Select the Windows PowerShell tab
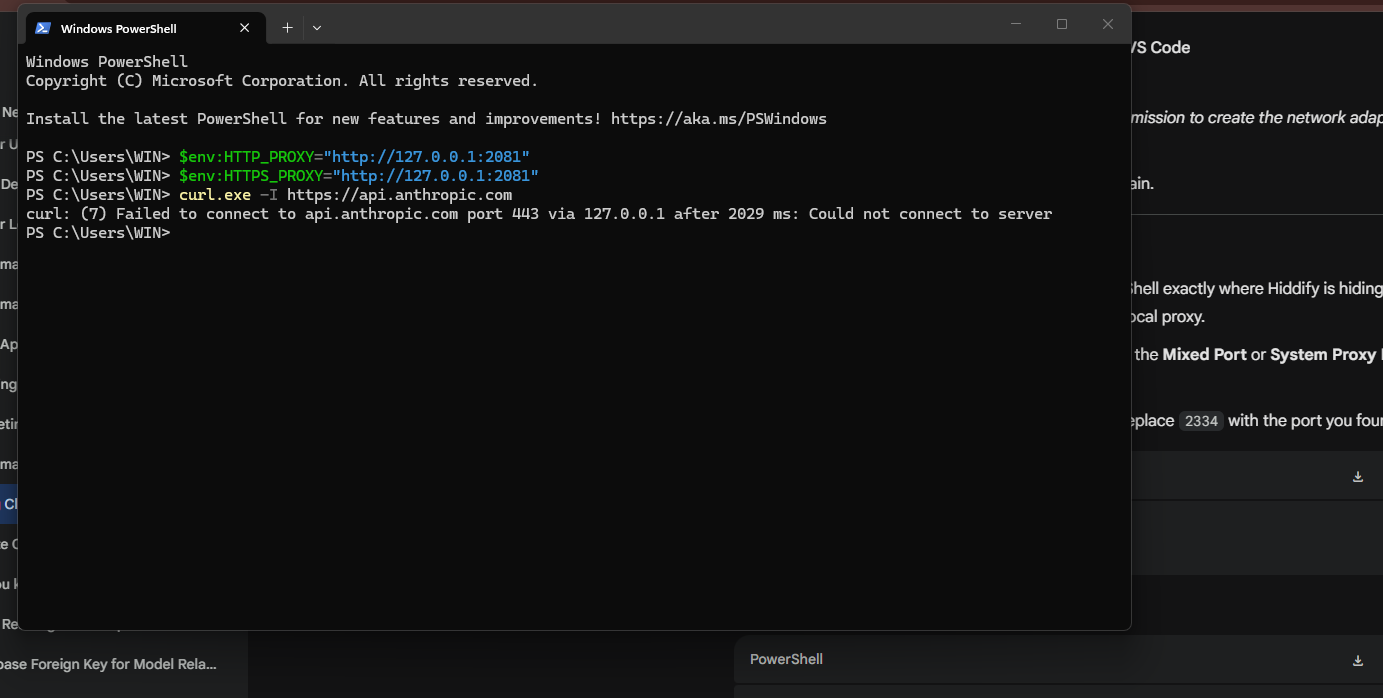The image size is (1383, 698). click(x=145, y=28)
